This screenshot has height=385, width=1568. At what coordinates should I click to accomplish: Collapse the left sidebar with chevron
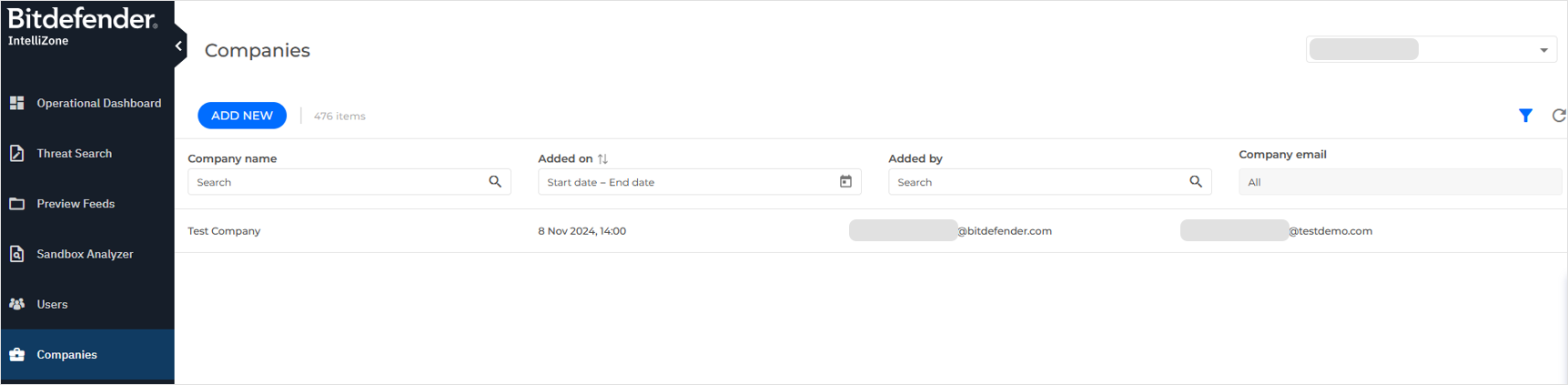[178, 46]
